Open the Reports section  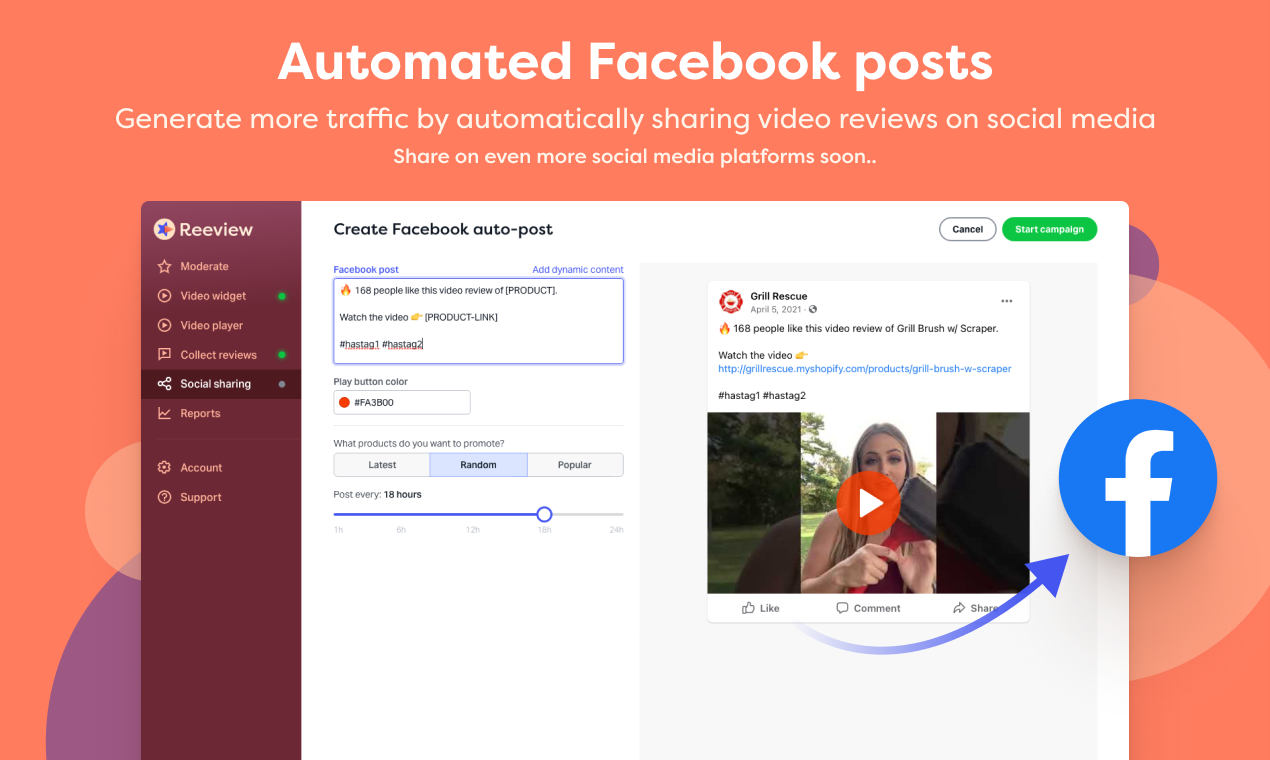tap(202, 413)
